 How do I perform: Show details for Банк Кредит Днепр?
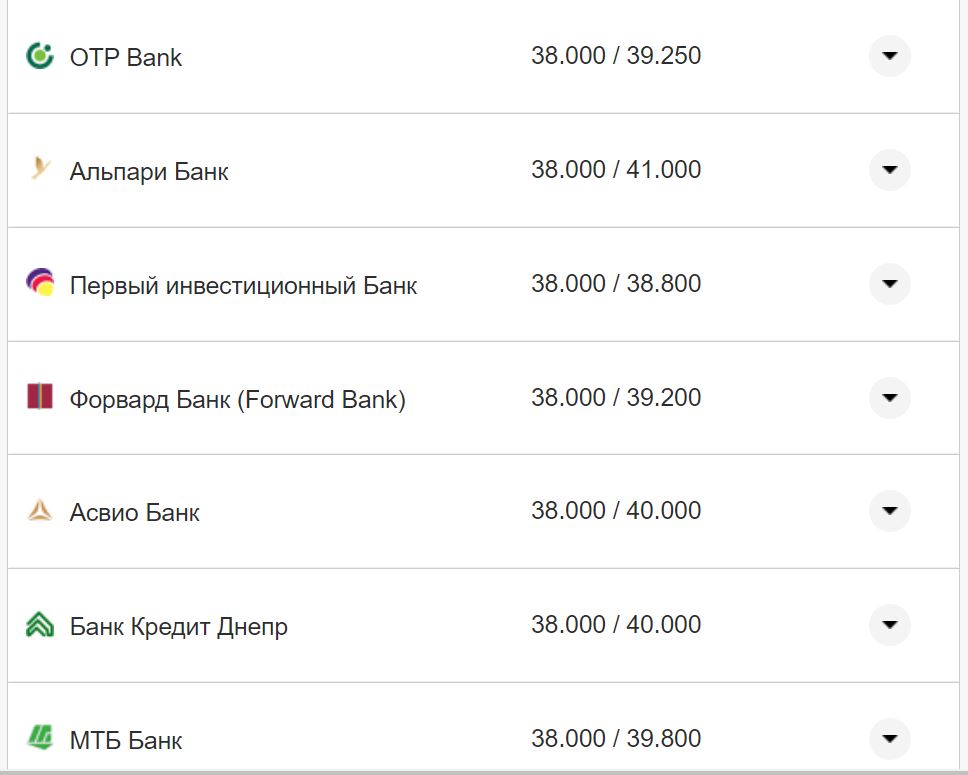coord(889,626)
